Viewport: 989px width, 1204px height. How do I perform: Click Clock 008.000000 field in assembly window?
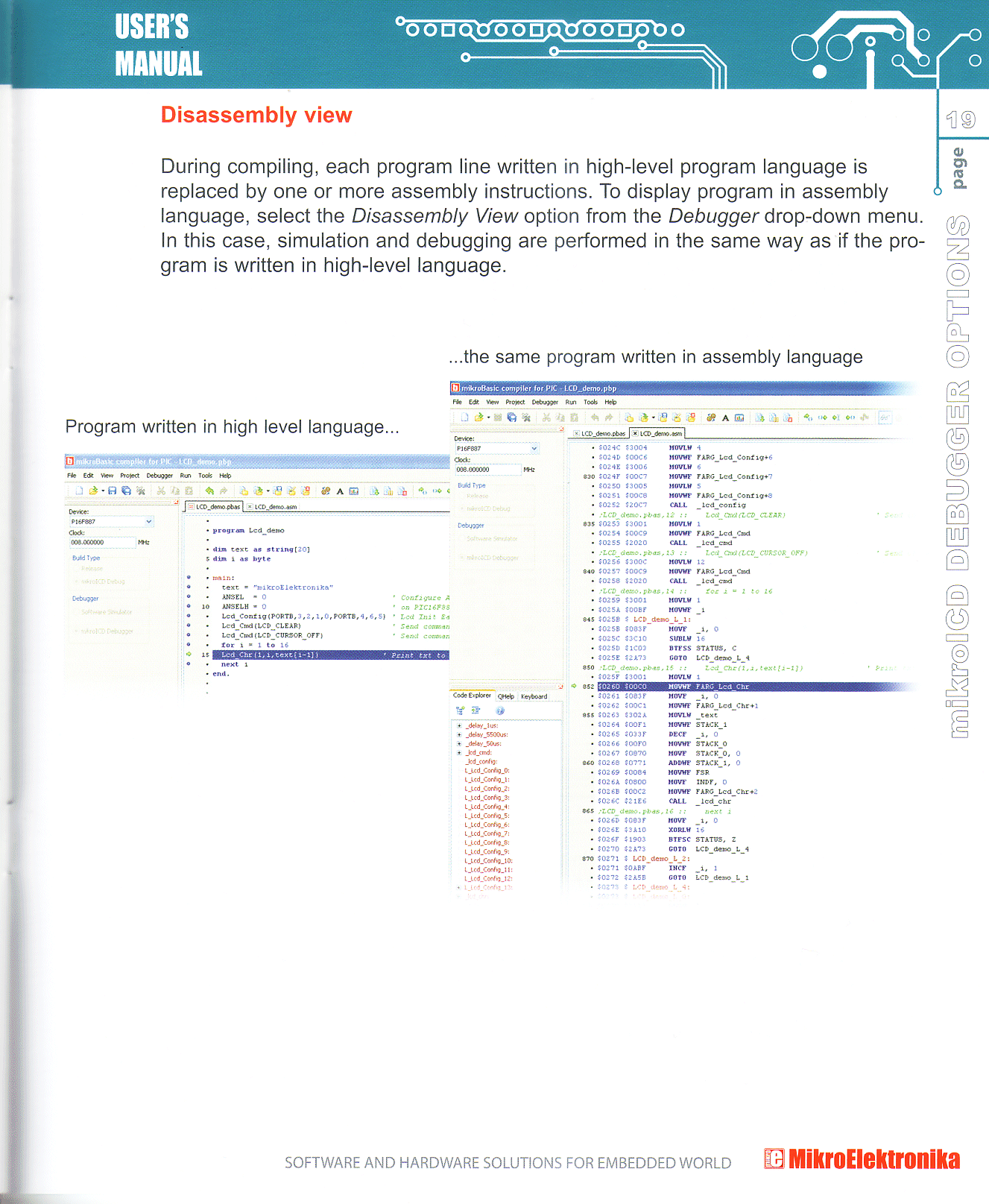pyautogui.click(x=487, y=470)
